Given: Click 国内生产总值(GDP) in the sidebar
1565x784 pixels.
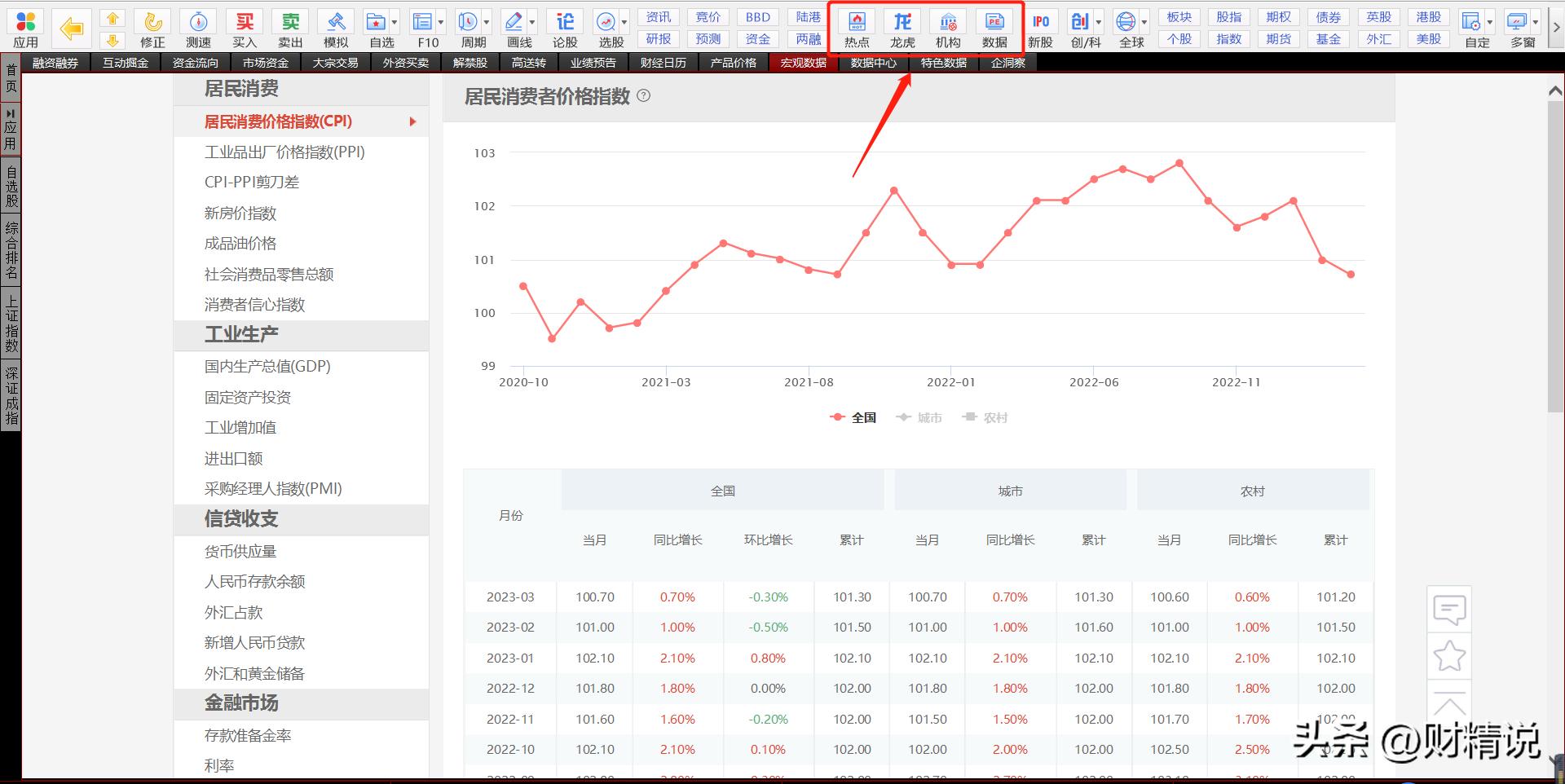Looking at the screenshot, I should coord(267,366).
